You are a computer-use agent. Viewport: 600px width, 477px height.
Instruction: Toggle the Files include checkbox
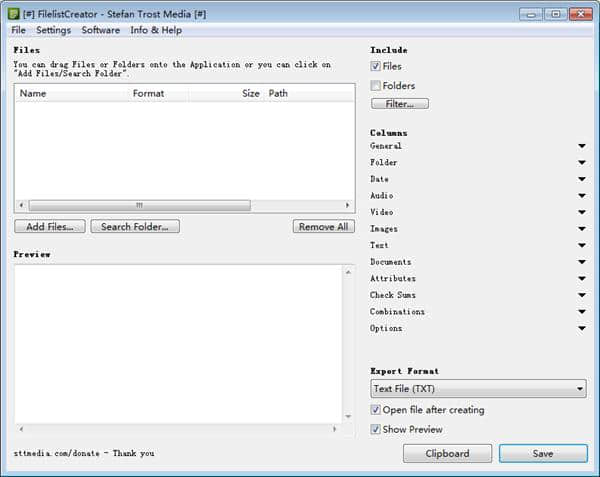[x=376, y=67]
